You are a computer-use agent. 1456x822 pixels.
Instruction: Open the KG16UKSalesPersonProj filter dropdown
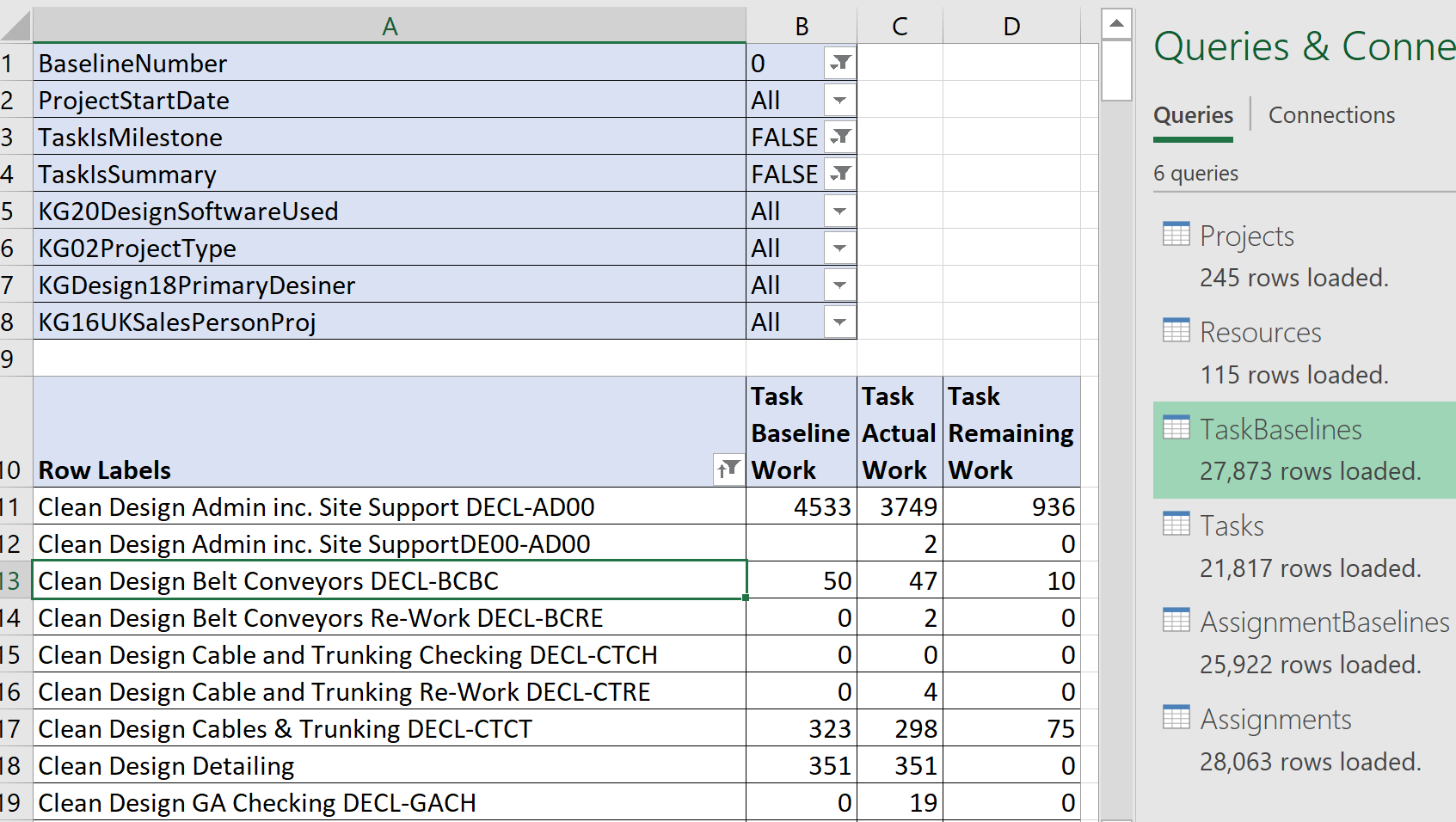click(x=839, y=322)
